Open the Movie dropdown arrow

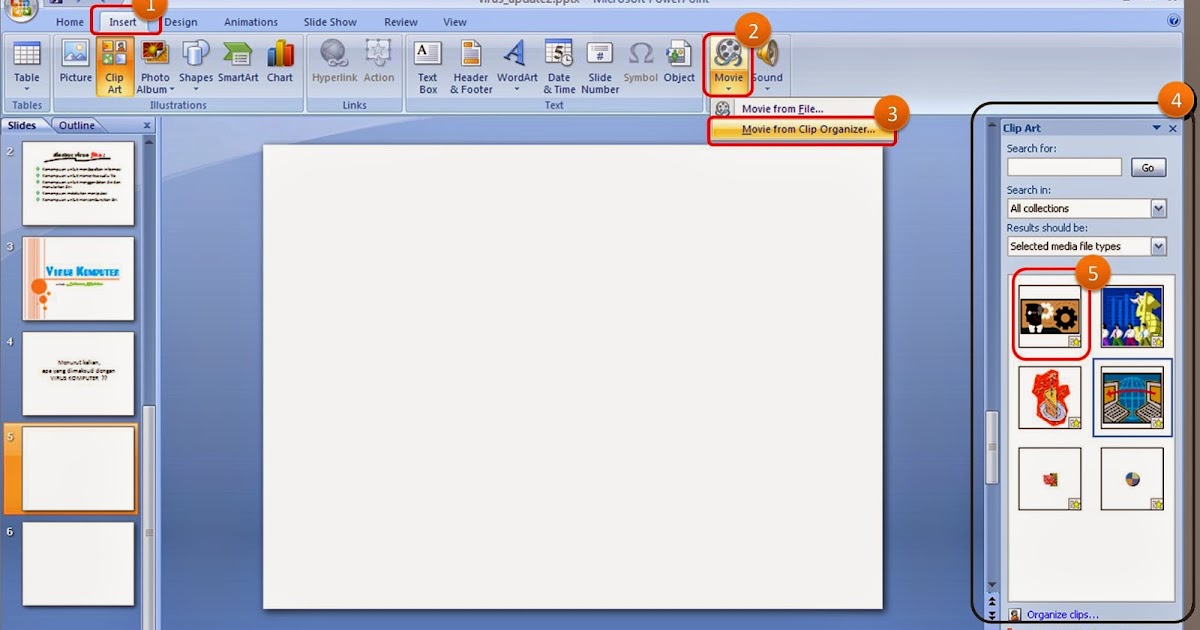(x=728, y=89)
